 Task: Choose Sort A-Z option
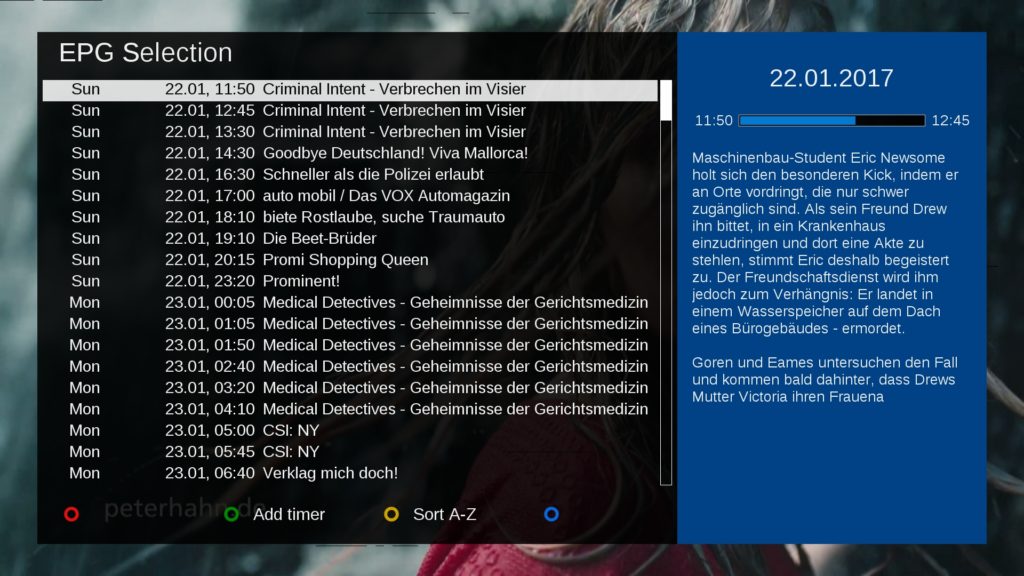tap(444, 515)
